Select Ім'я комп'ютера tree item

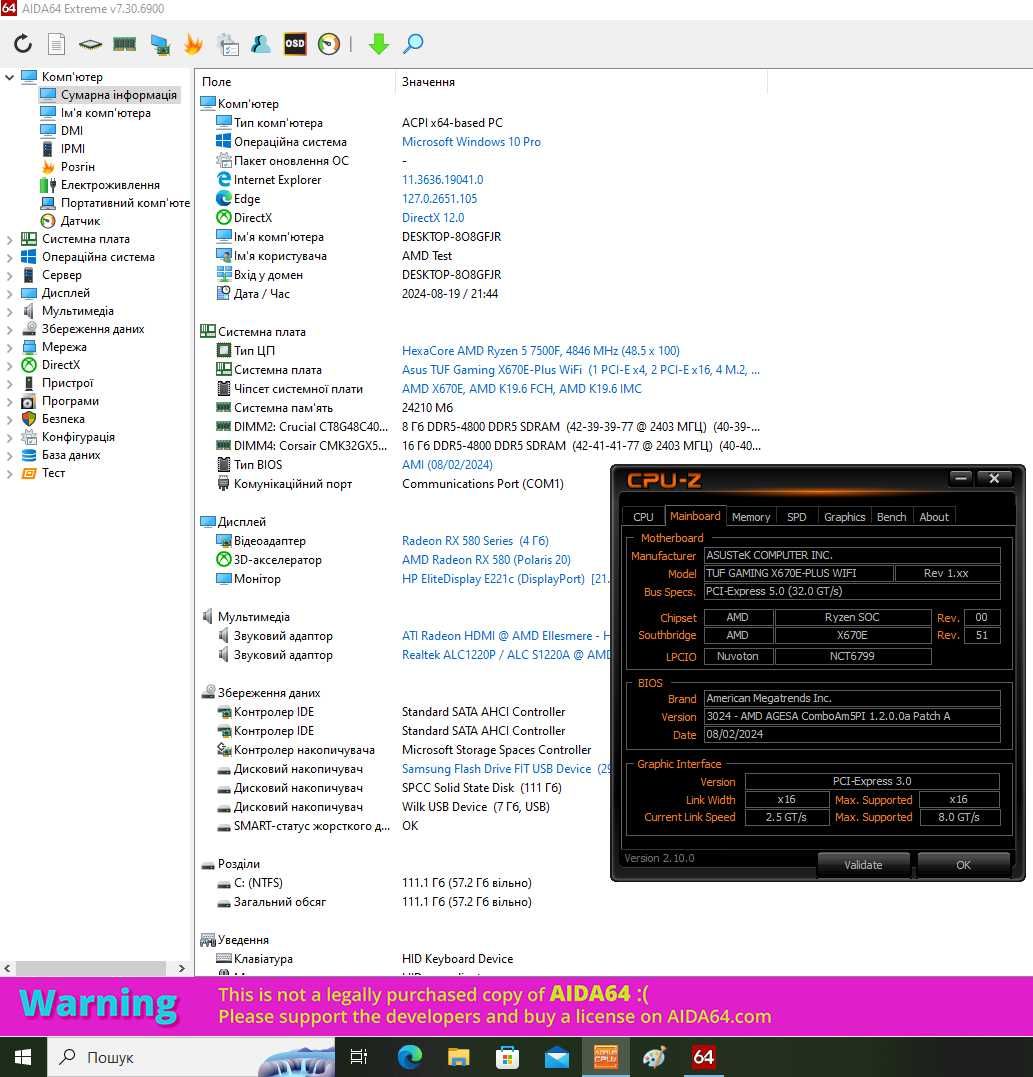click(106, 113)
